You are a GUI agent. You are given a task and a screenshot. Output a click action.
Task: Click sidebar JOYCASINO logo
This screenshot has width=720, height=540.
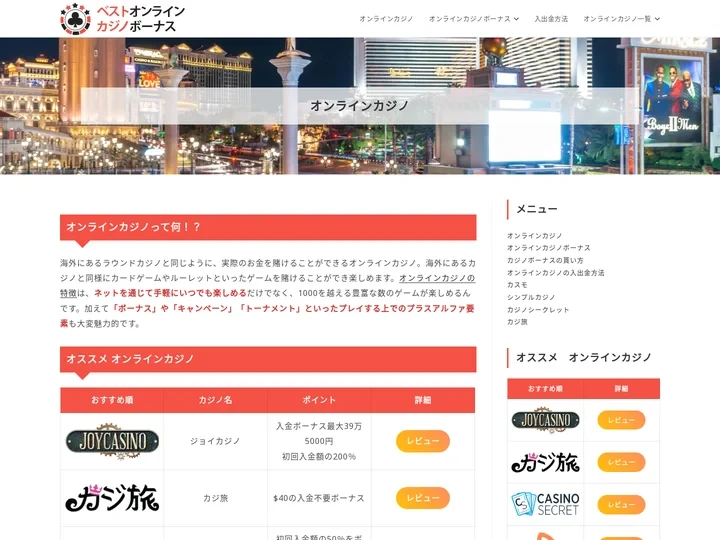546,420
